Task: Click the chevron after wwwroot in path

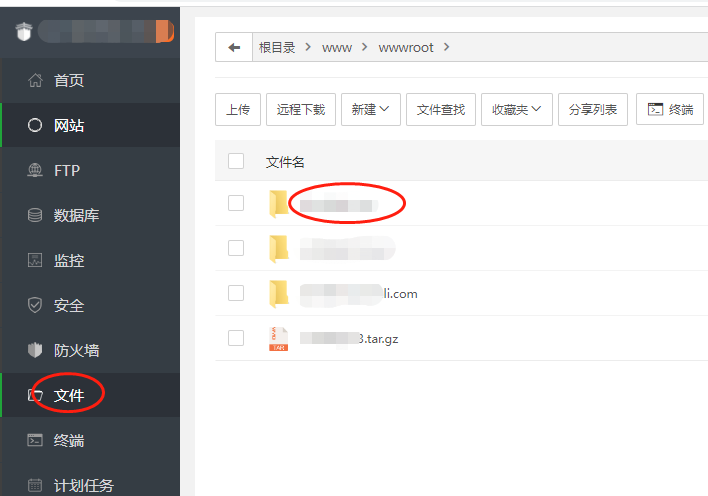Action: click(x=446, y=47)
